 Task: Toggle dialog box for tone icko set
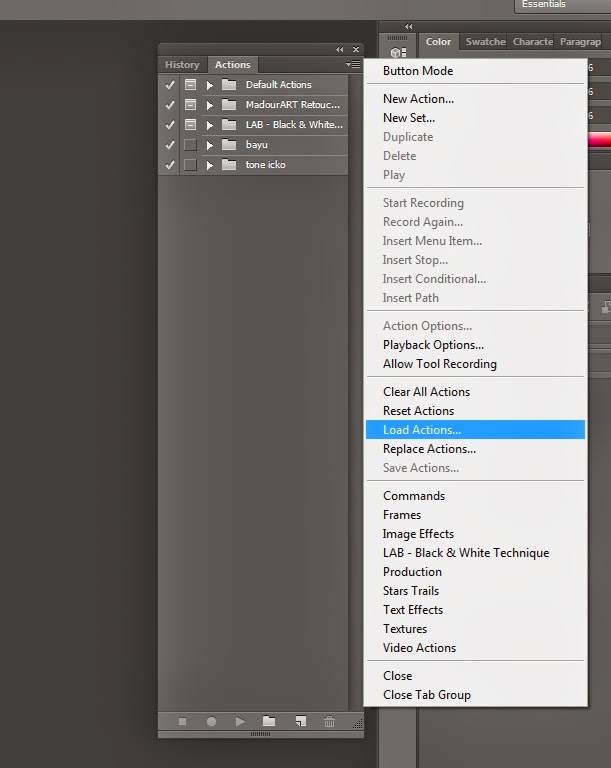pyautogui.click(x=190, y=165)
